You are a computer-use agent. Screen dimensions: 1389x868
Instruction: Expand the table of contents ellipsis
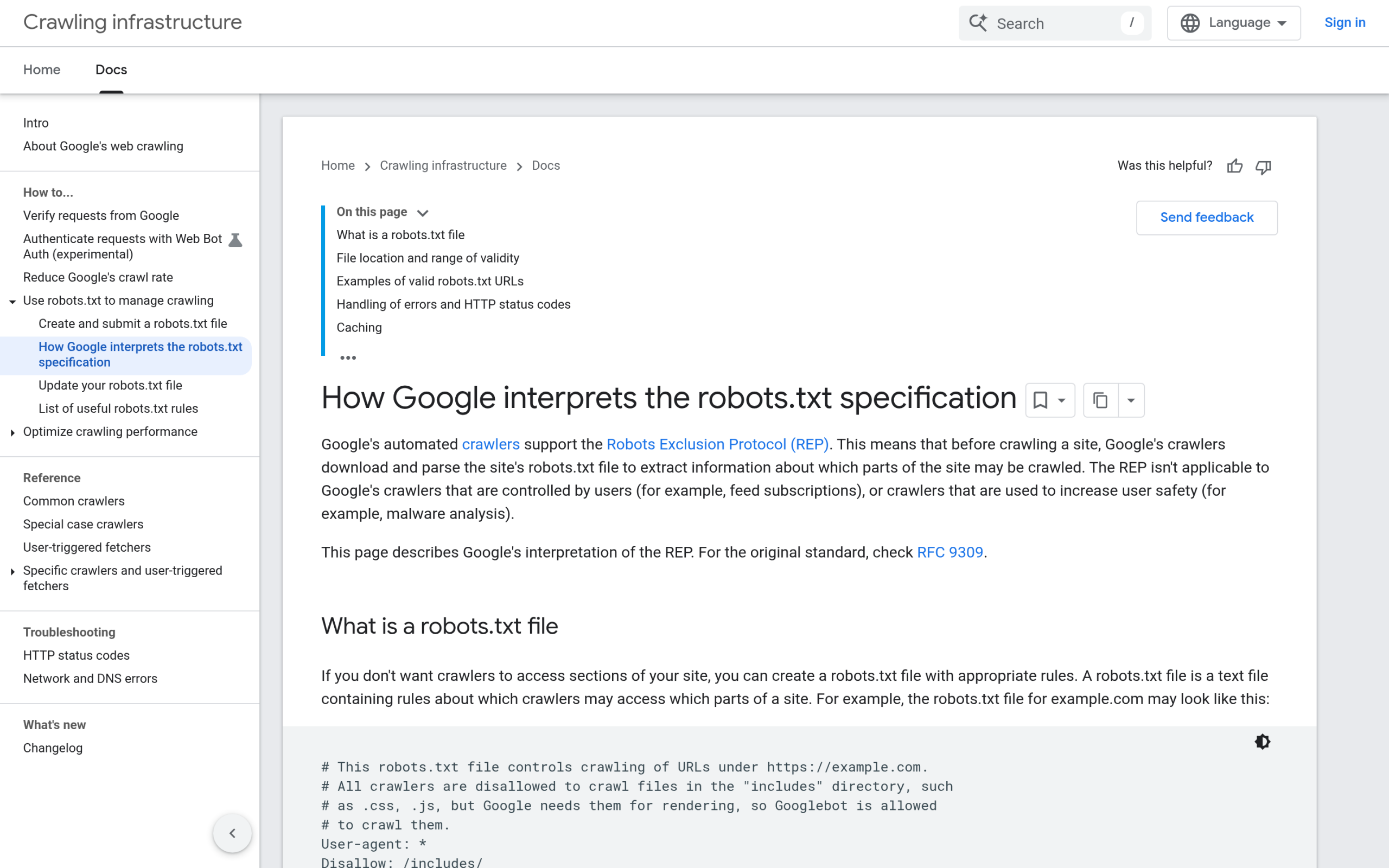click(x=348, y=358)
